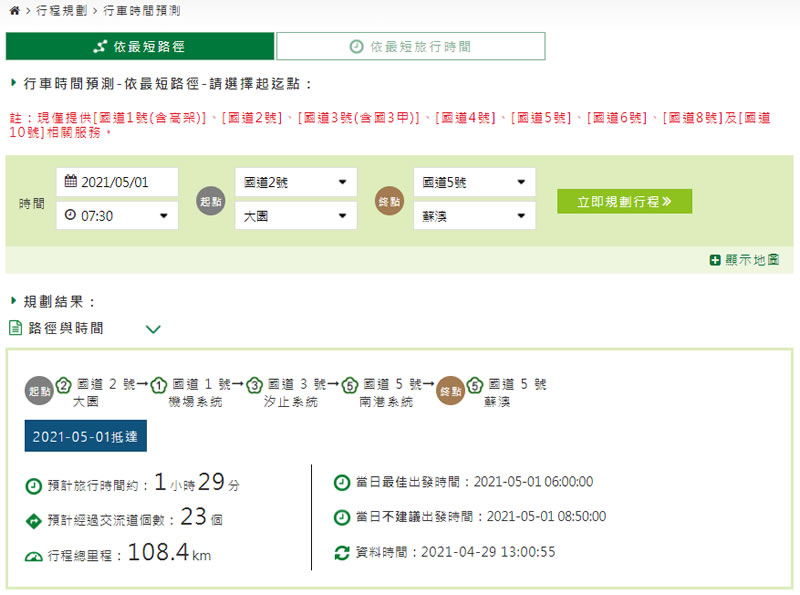
Task: Click 起點 marker in route result
Action: tap(39, 391)
